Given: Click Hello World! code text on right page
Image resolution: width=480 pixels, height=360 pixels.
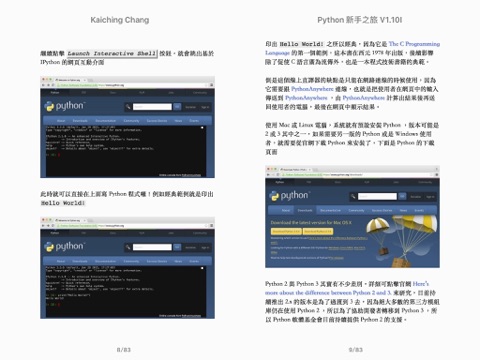Looking at the screenshot, I should click(x=302, y=44).
